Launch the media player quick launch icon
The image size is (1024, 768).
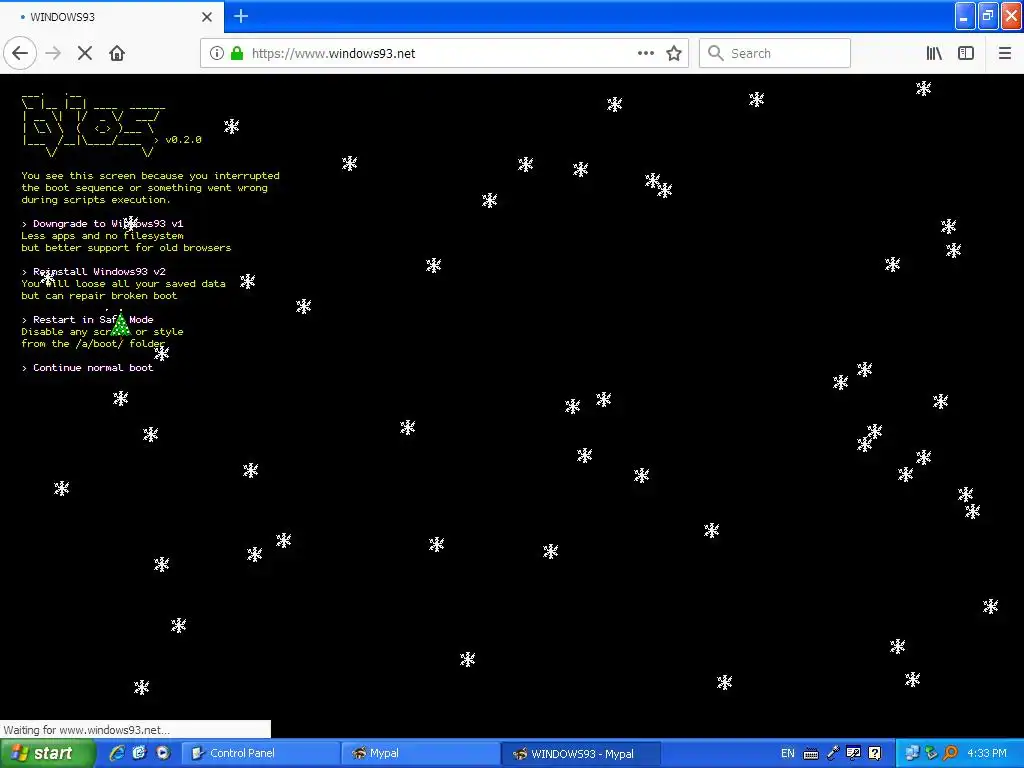[163, 753]
